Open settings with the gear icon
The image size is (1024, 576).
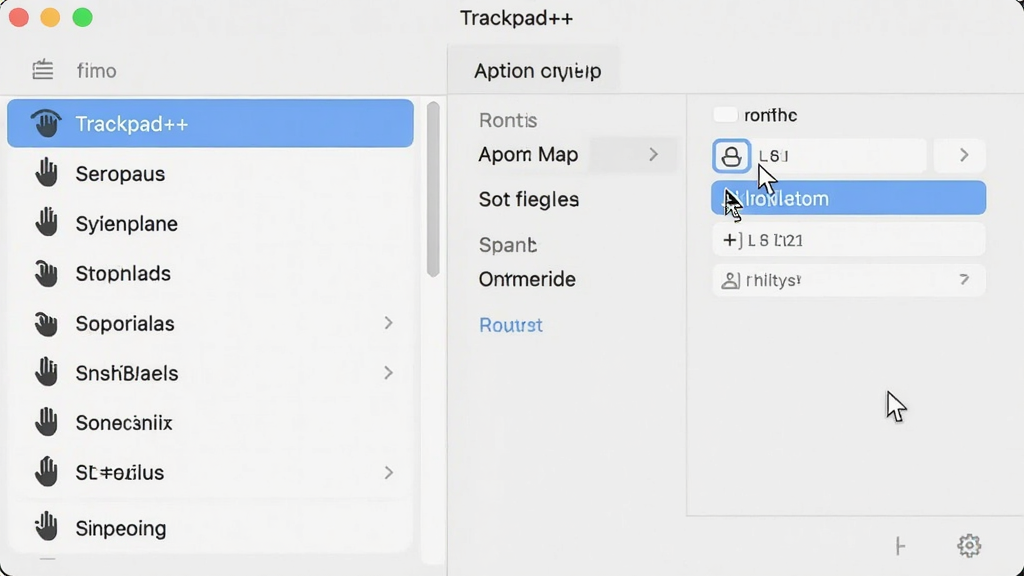point(969,545)
